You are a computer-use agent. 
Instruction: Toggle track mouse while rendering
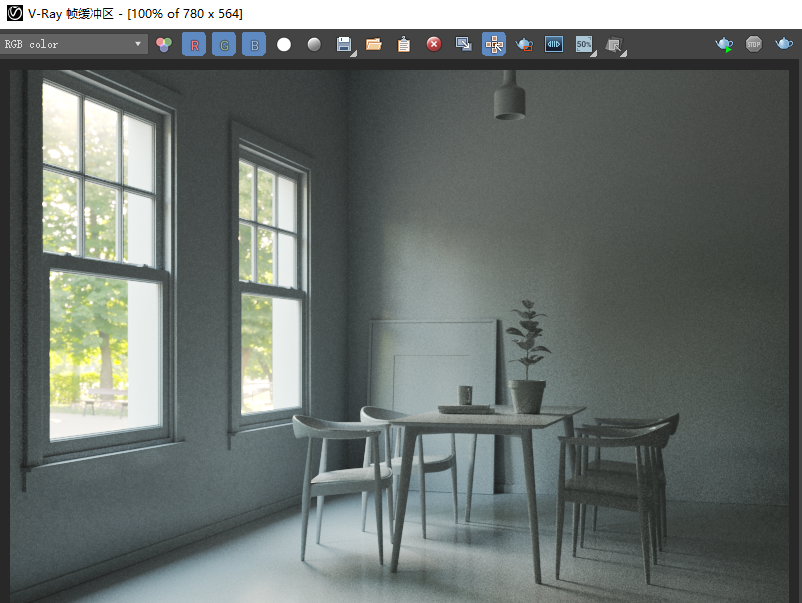click(x=494, y=44)
